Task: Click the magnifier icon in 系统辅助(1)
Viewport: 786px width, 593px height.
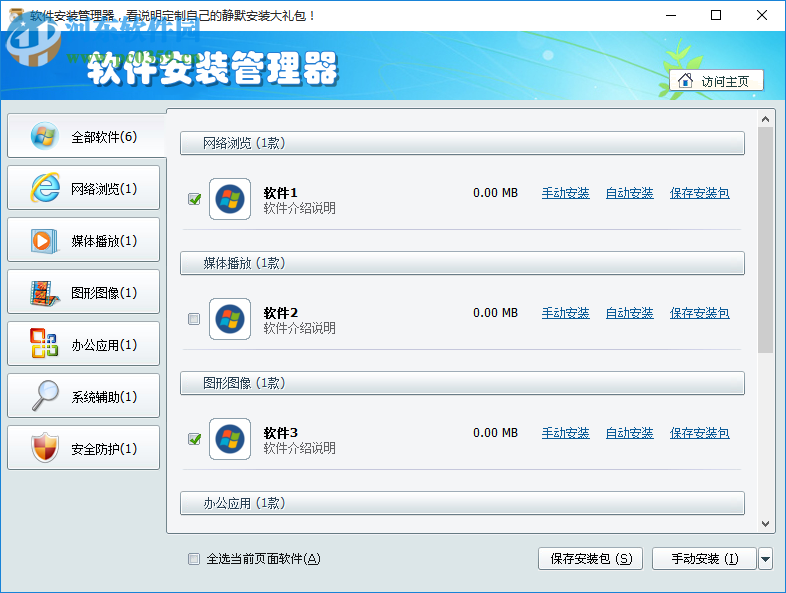Action: click(x=45, y=396)
